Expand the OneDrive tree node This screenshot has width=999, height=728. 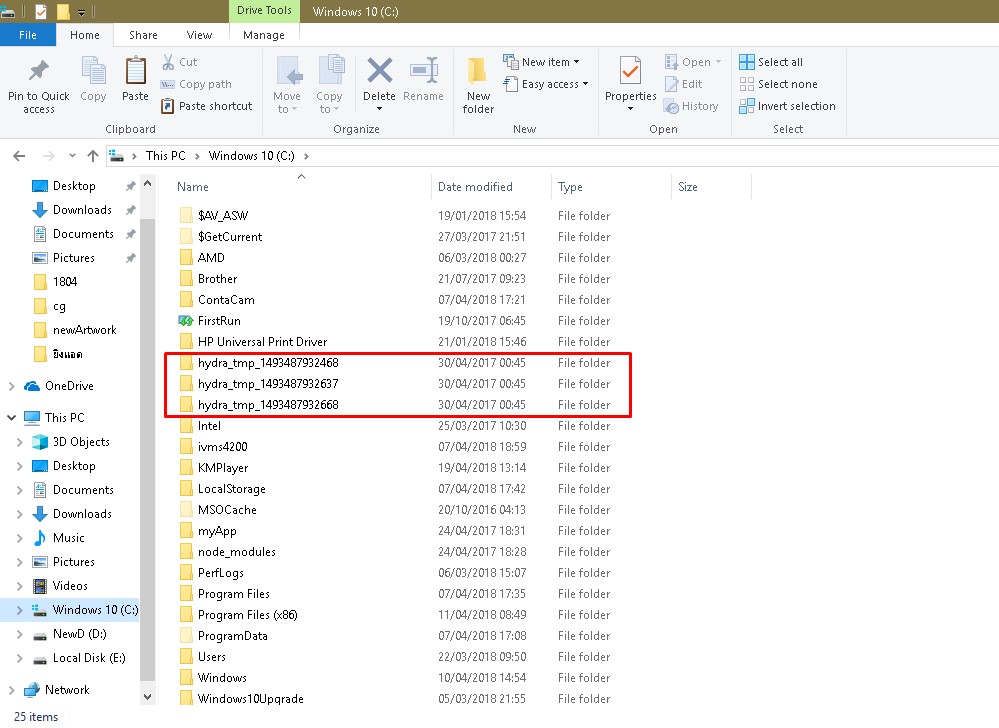[x=11, y=386]
